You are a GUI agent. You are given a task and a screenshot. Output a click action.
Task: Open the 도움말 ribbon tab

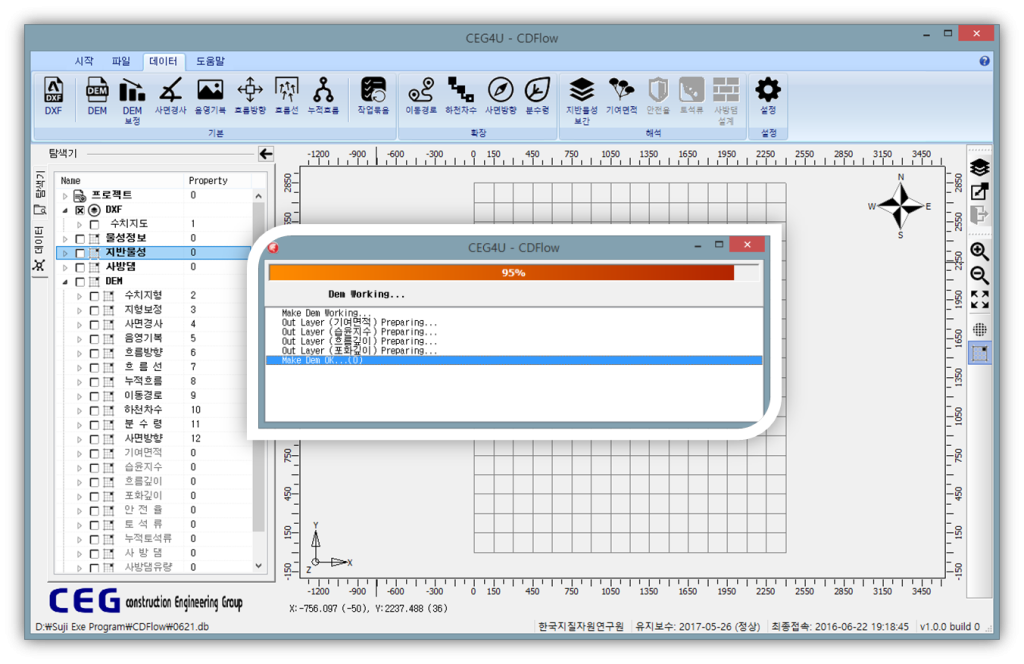(x=210, y=61)
